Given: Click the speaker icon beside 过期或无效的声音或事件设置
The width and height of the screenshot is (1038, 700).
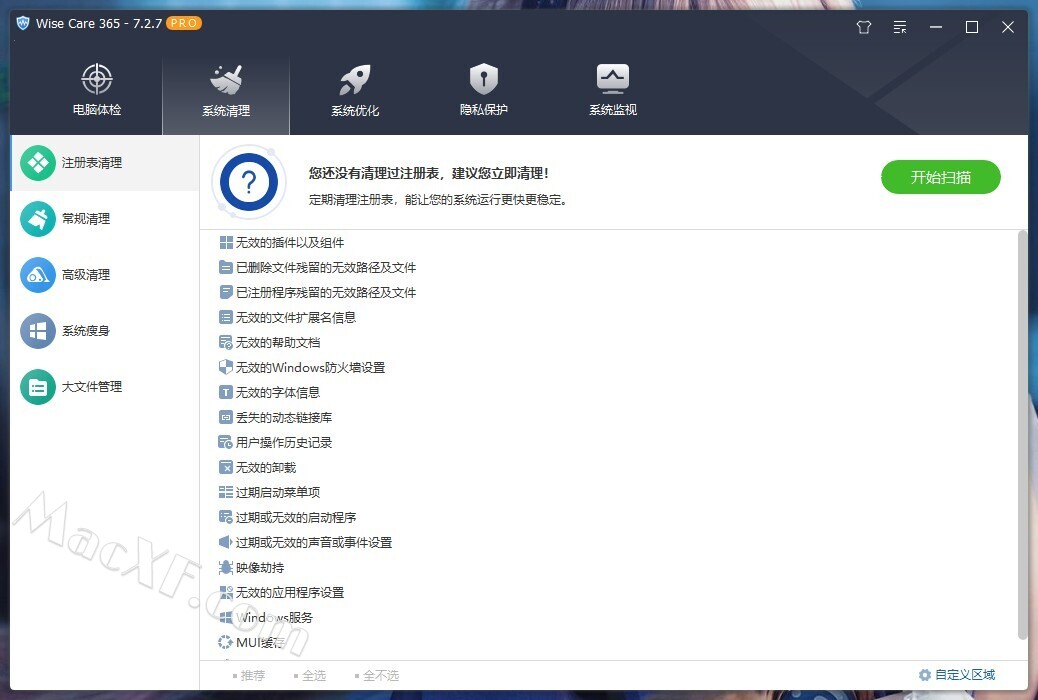Looking at the screenshot, I should point(226,542).
